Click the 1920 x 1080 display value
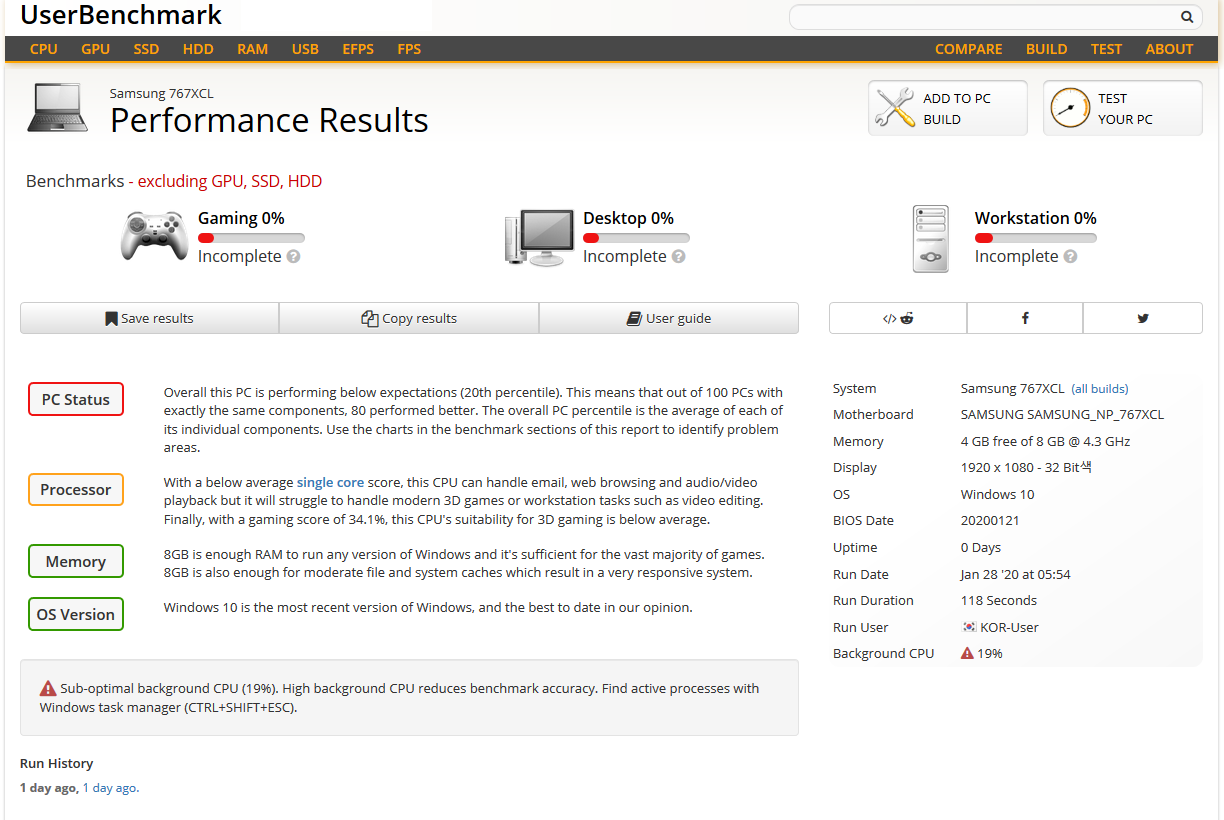The image size is (1224, 820). coord(1026,467)
